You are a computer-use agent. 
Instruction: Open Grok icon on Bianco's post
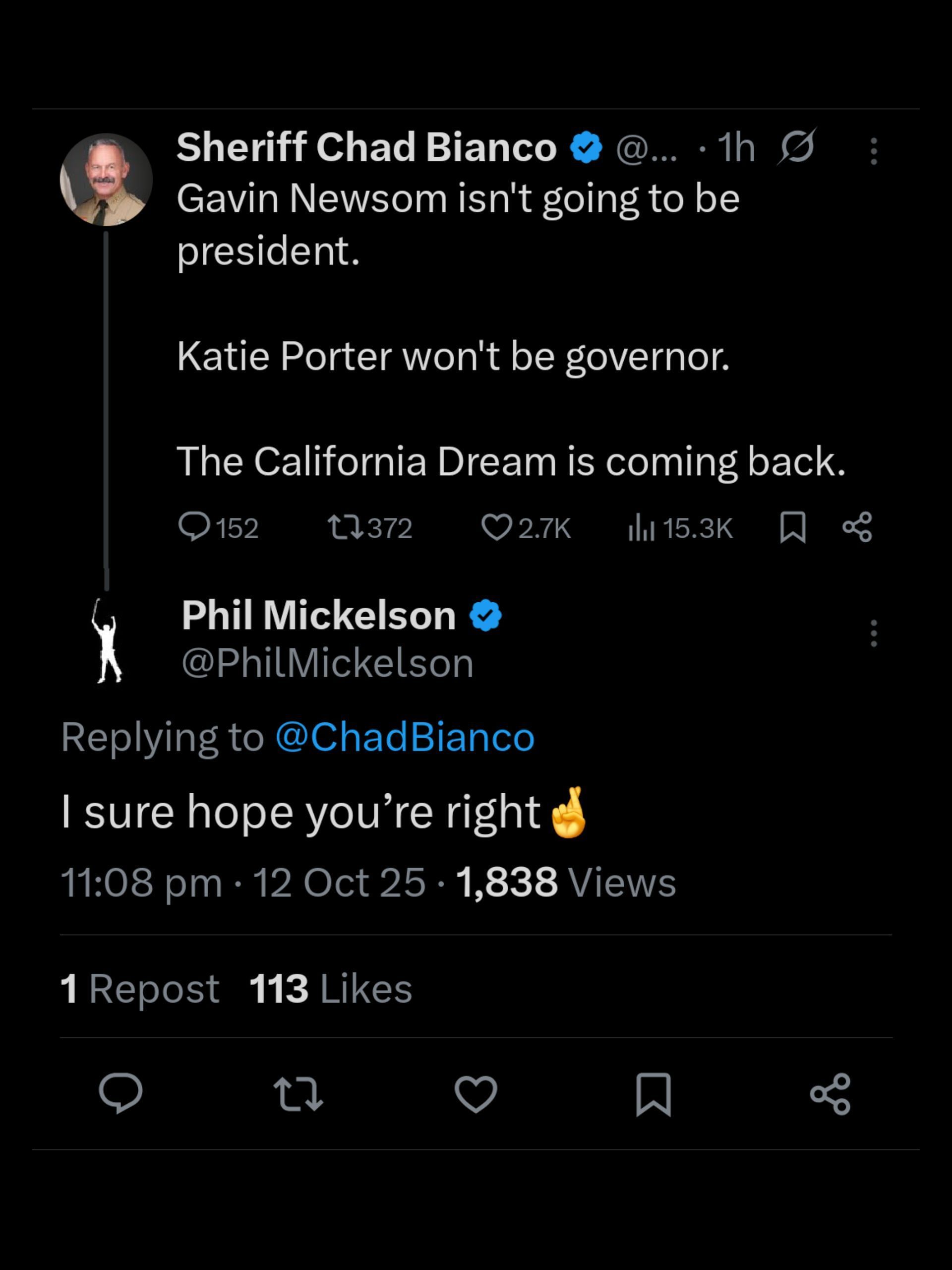(x=796, y=147)
